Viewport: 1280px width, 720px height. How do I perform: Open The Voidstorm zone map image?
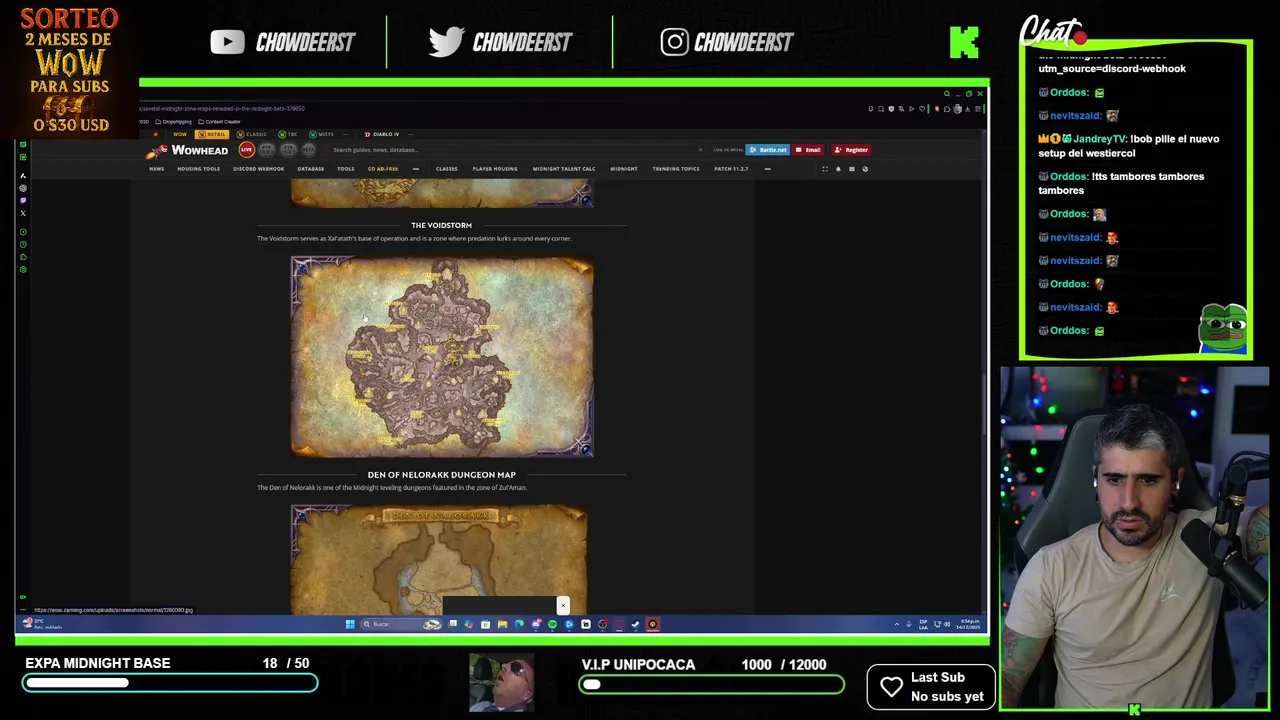[x=442, y=357]
